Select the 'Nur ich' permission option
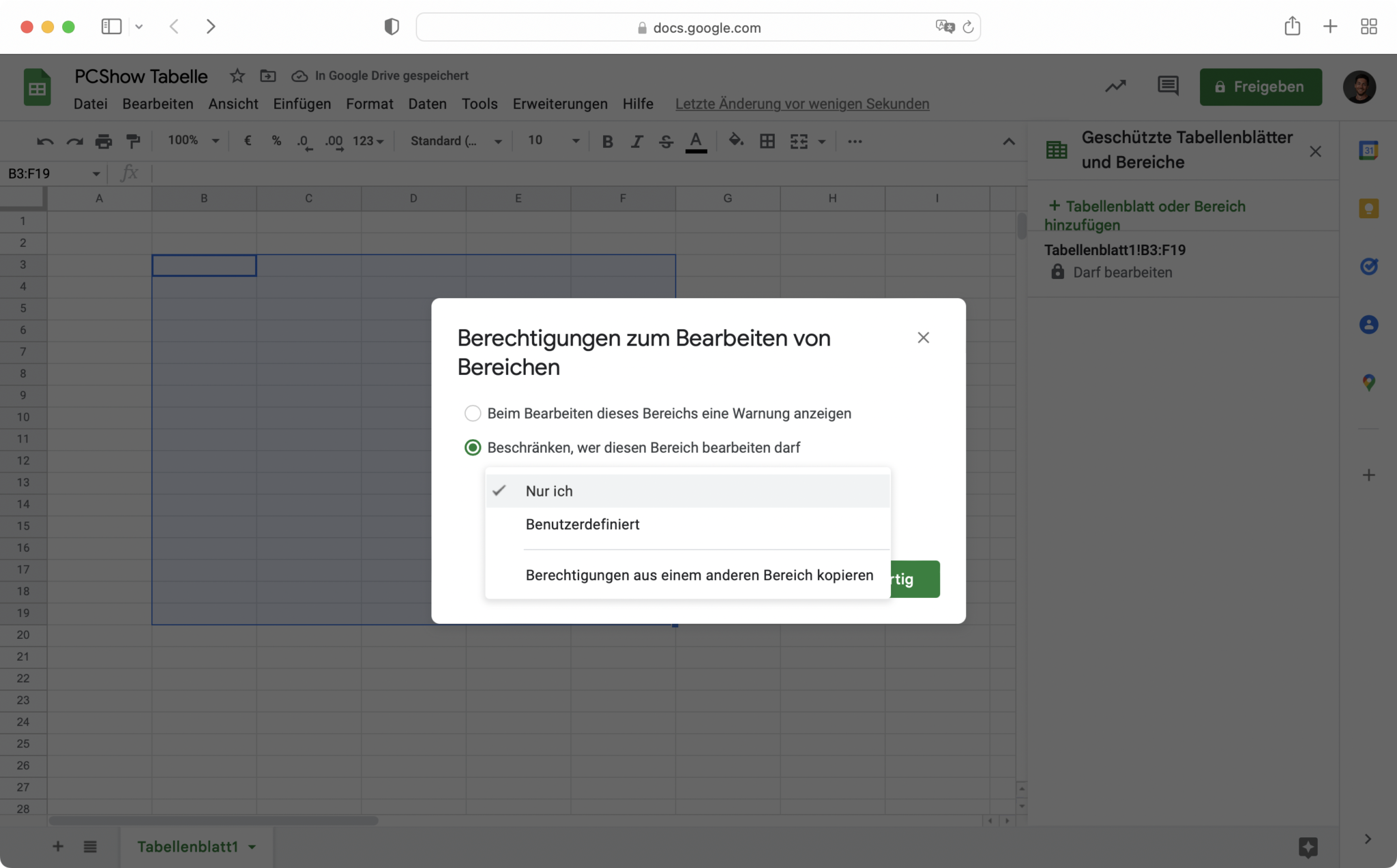The image size is (1397, 868). point(548,490)
